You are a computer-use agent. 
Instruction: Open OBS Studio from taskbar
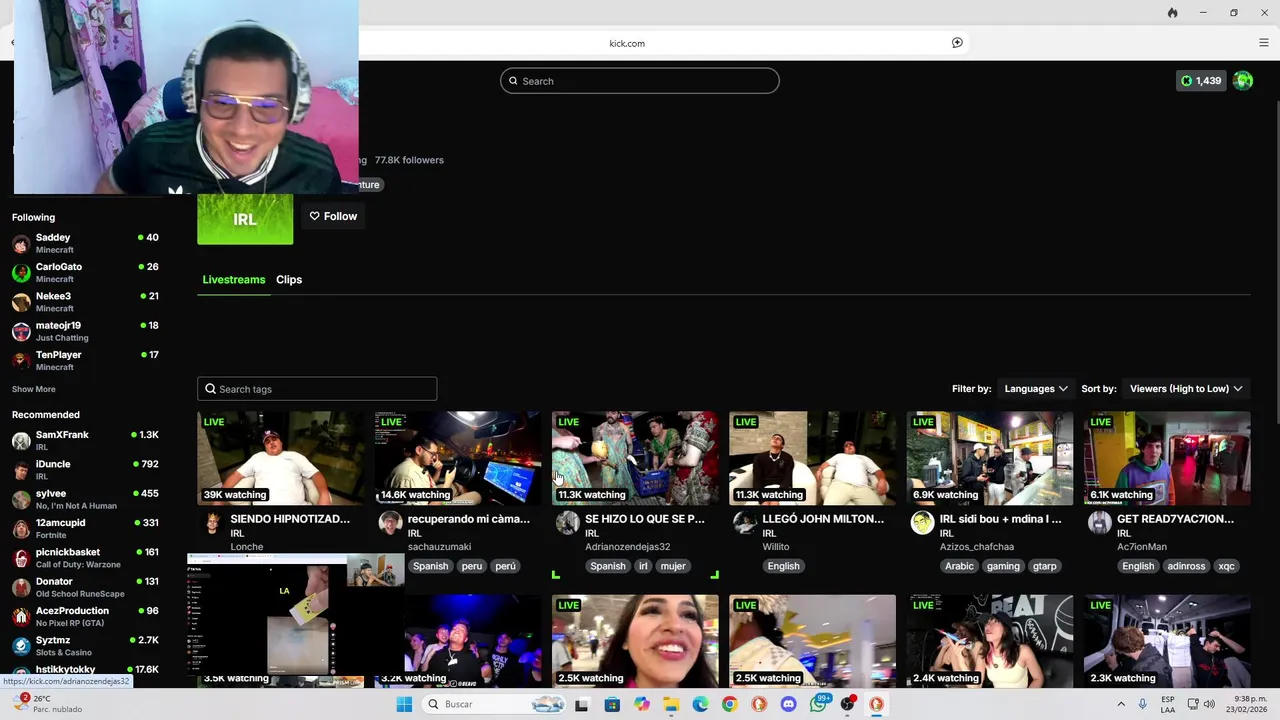[x=847, y=704]
